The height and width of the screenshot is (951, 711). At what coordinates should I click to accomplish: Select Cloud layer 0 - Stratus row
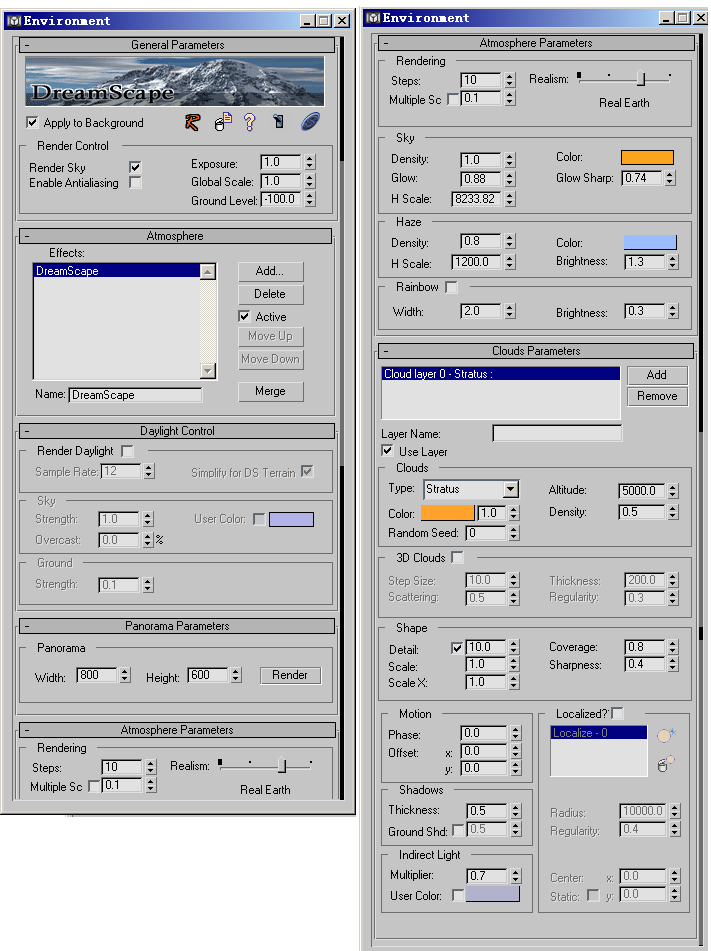pyautogui.click(x=500, y=374)
